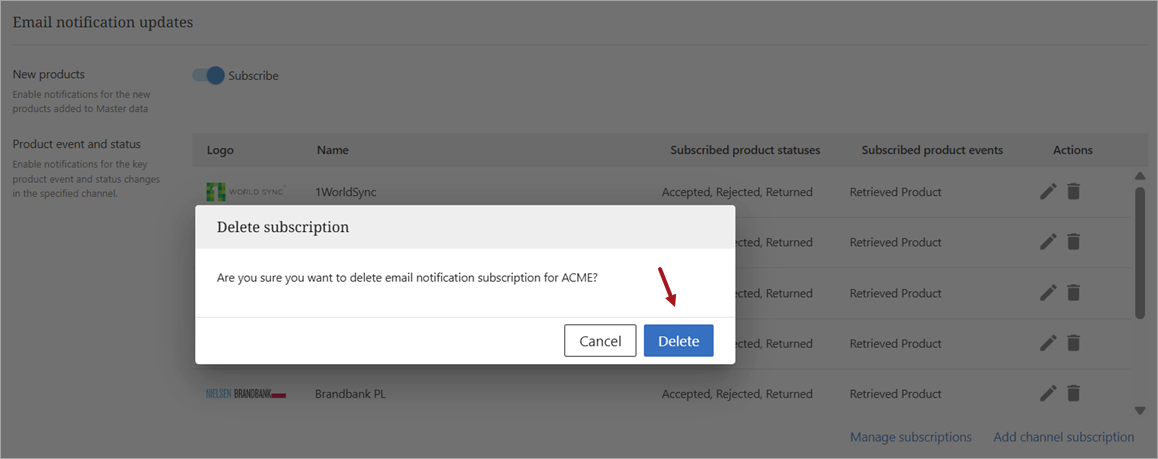Cancel the Delete subscription dialog
This screenshot has width=1158, height=459.
tap(600, 341)
